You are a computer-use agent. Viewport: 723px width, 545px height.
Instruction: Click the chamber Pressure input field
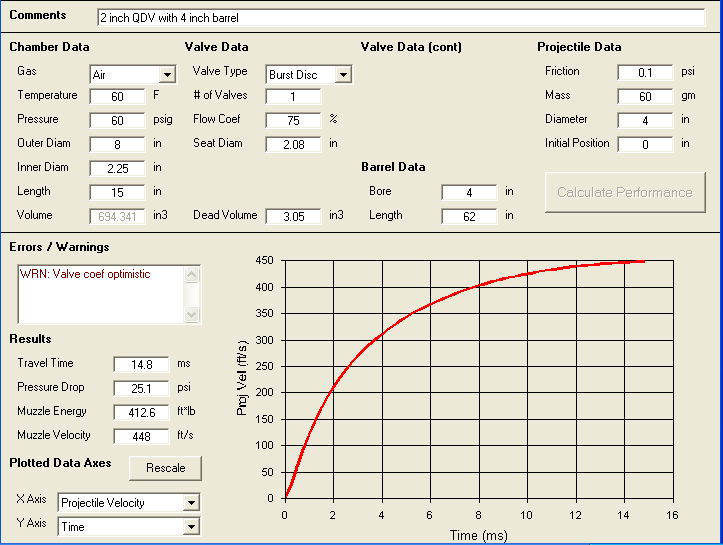[x=118, y=120]
